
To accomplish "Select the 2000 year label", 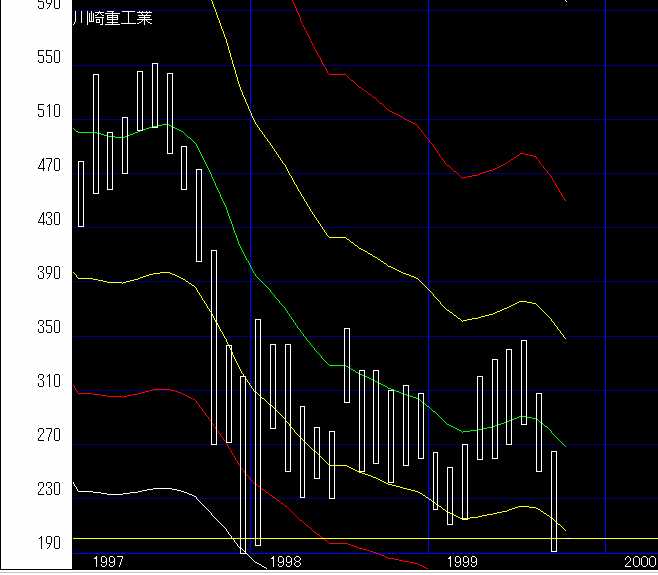I will pyautogui.click(x=639, y=562).
